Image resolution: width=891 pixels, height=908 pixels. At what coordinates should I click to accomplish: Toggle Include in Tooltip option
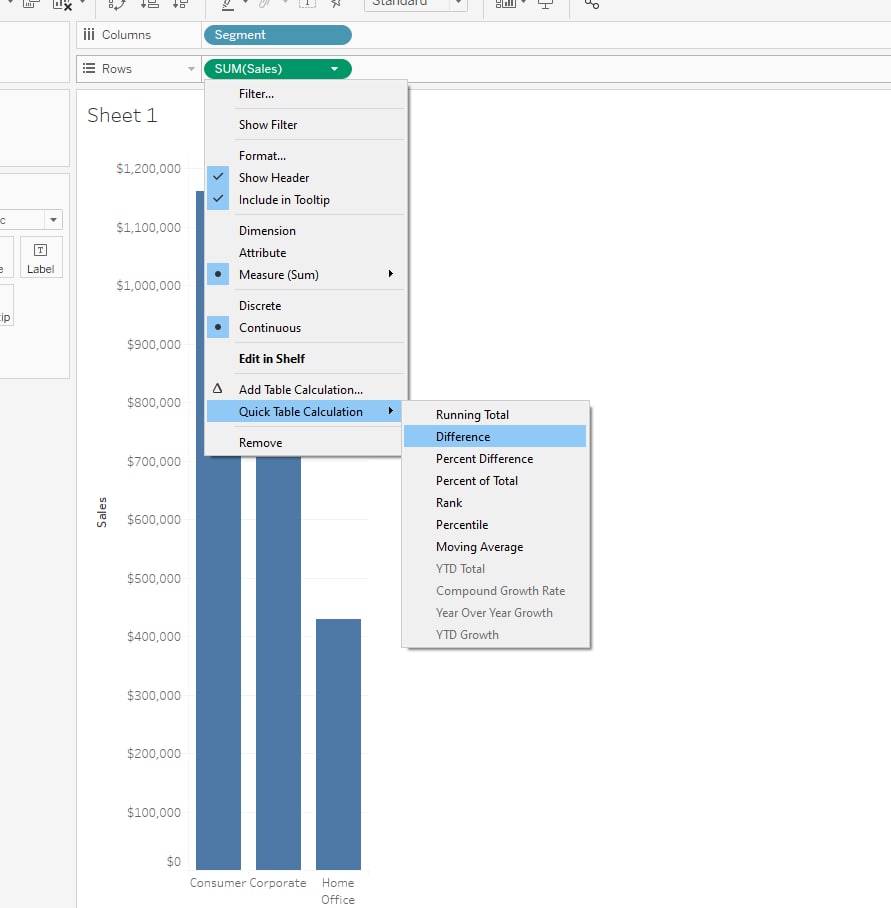(305, 200)
